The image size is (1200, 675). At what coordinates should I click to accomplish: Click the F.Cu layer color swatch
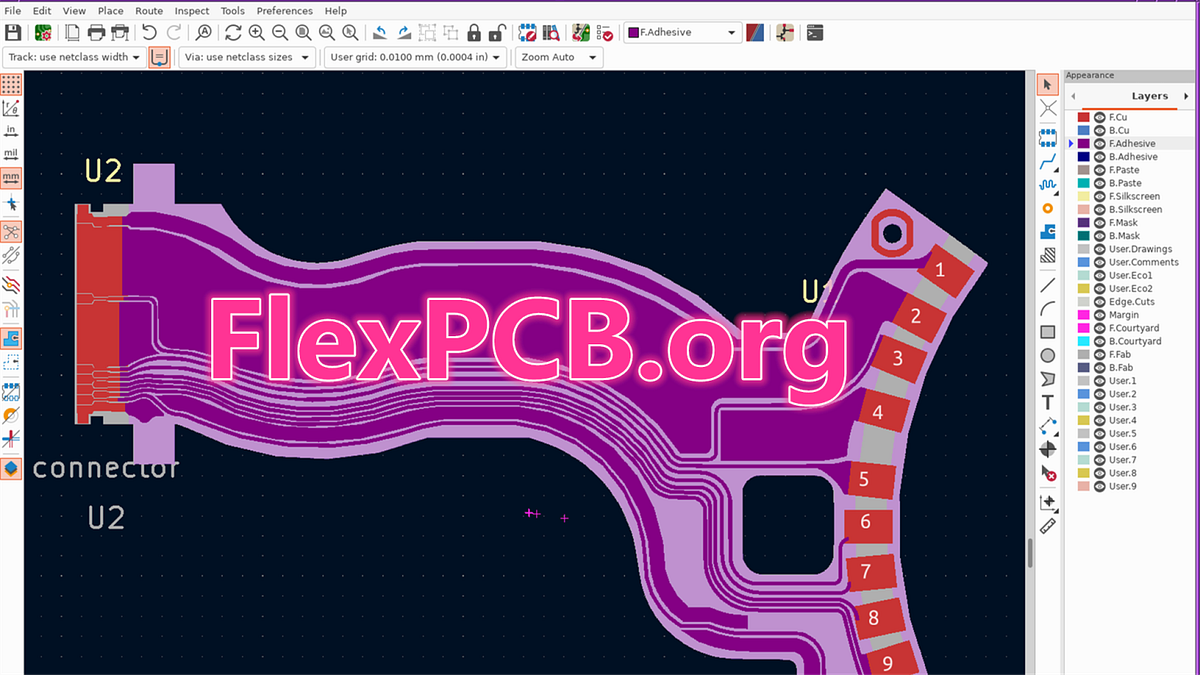(x=1085, y=116)
